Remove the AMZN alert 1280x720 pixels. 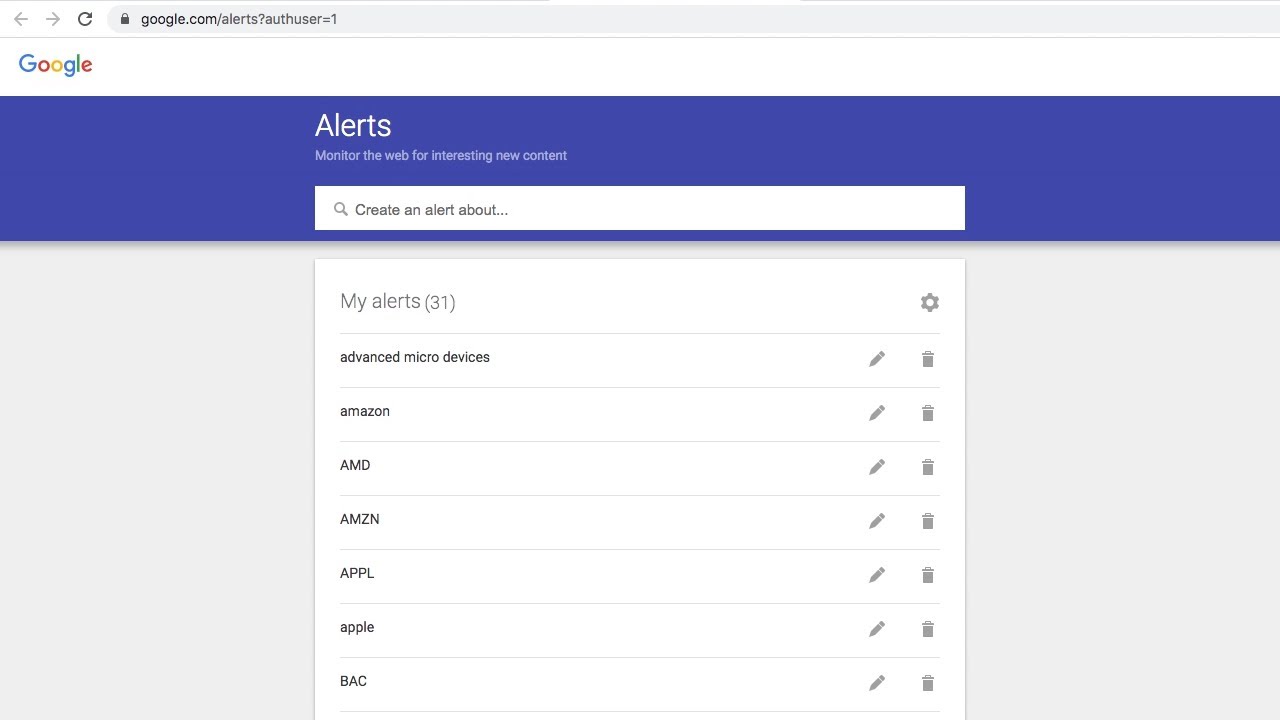tap(928, 521)
